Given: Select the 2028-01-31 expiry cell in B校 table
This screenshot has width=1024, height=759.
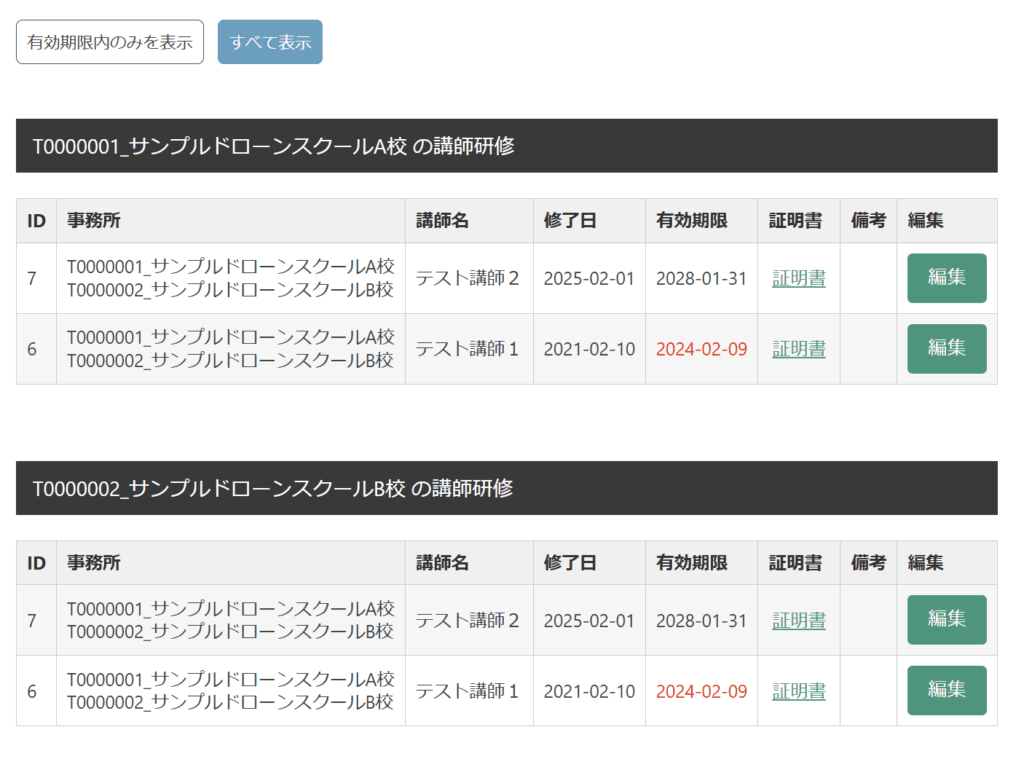Looking at the screenshot, I should click(x=701, y=621).
